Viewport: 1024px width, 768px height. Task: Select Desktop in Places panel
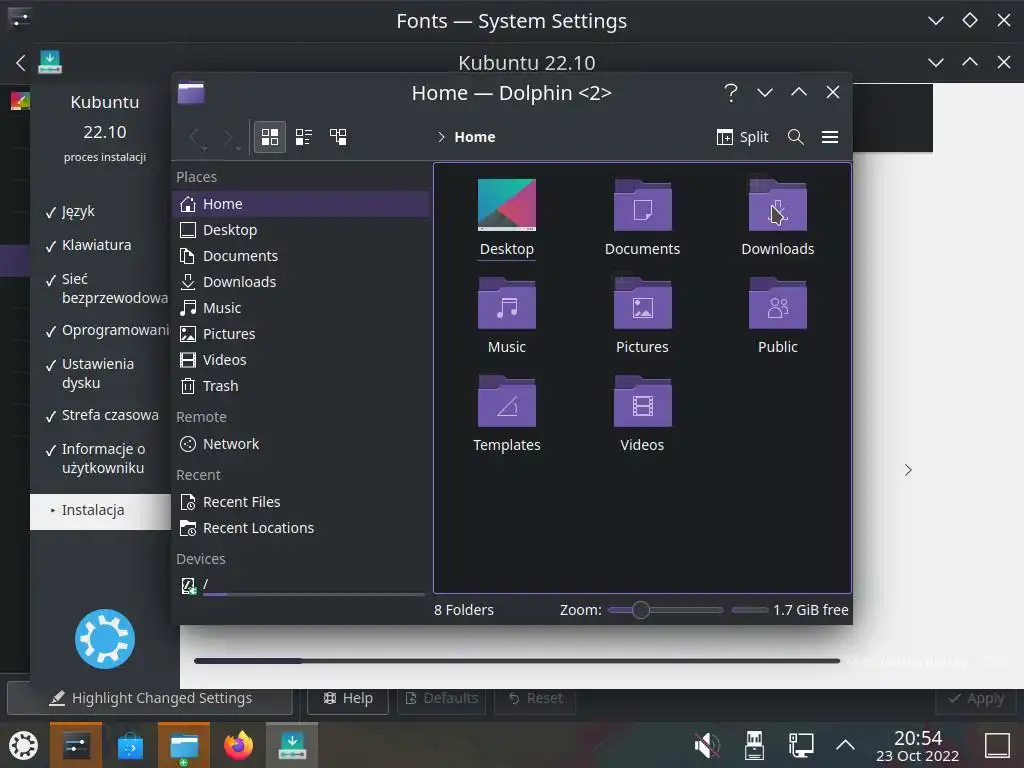pos(300,230)
